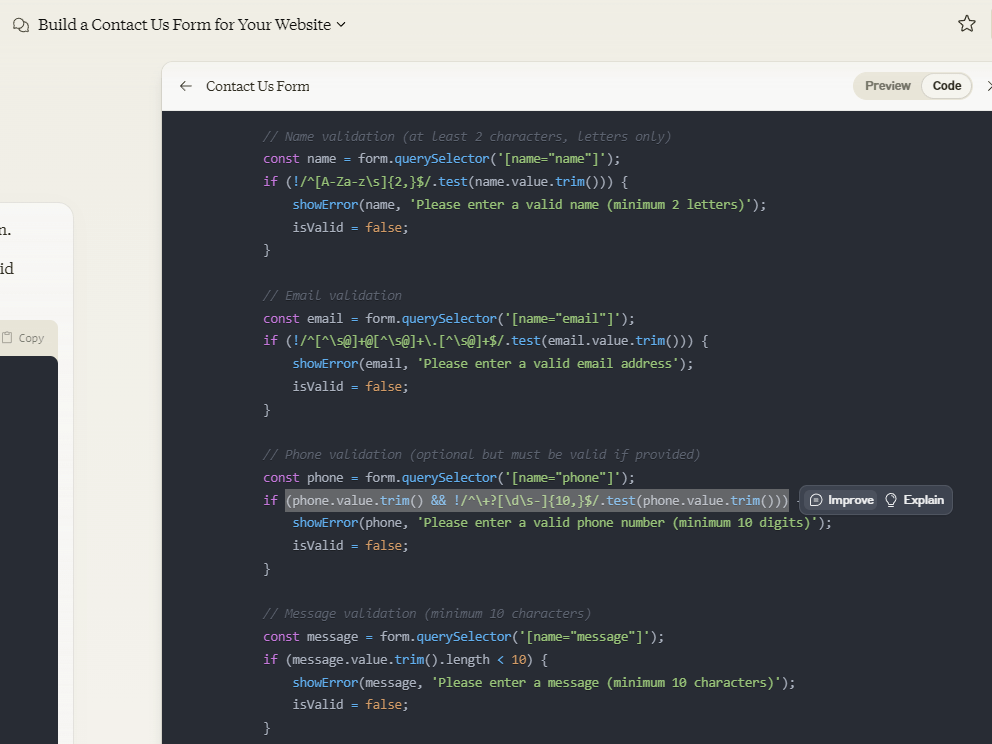Click the 'const message = form.querySelector' line
992x744 pixels.
pyautogui.click(x=464, y=636)
